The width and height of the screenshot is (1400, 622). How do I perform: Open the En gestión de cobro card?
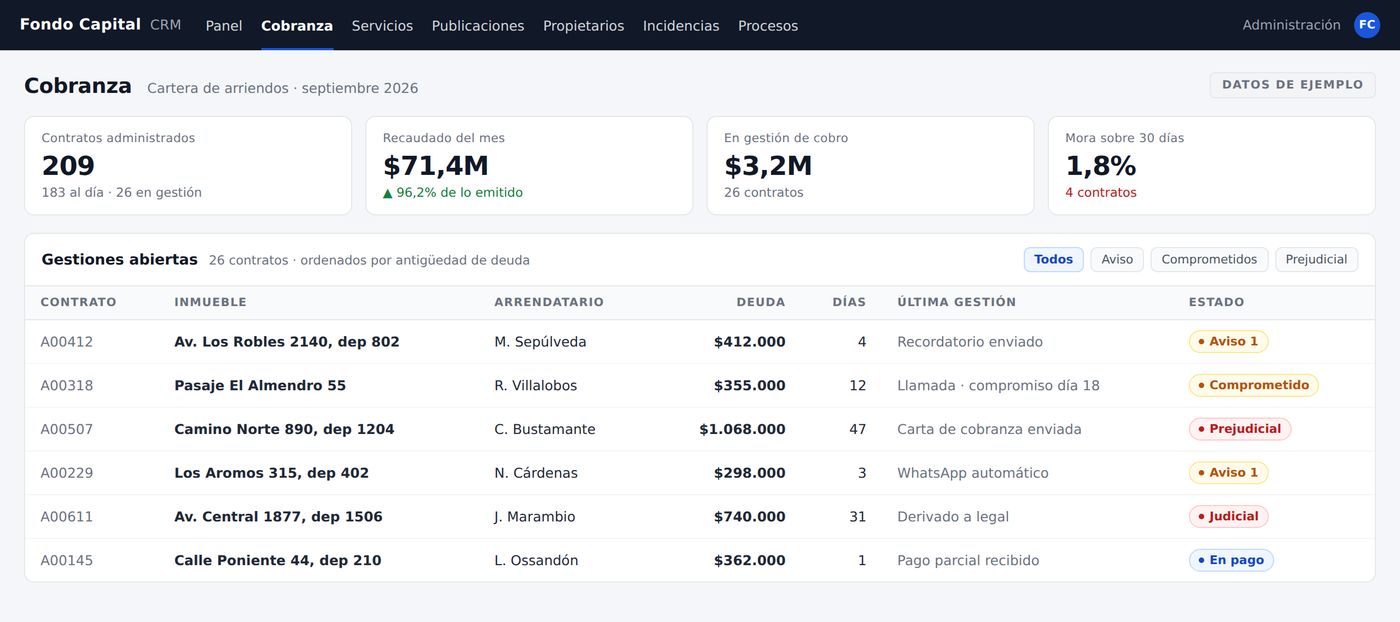870,165
